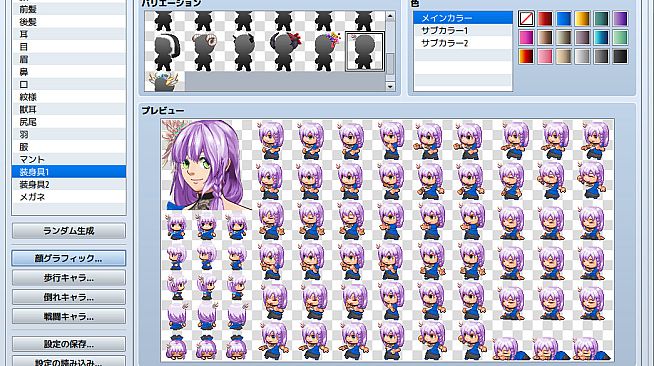Select the framed, currently selected accessory variation

(365, 52)
